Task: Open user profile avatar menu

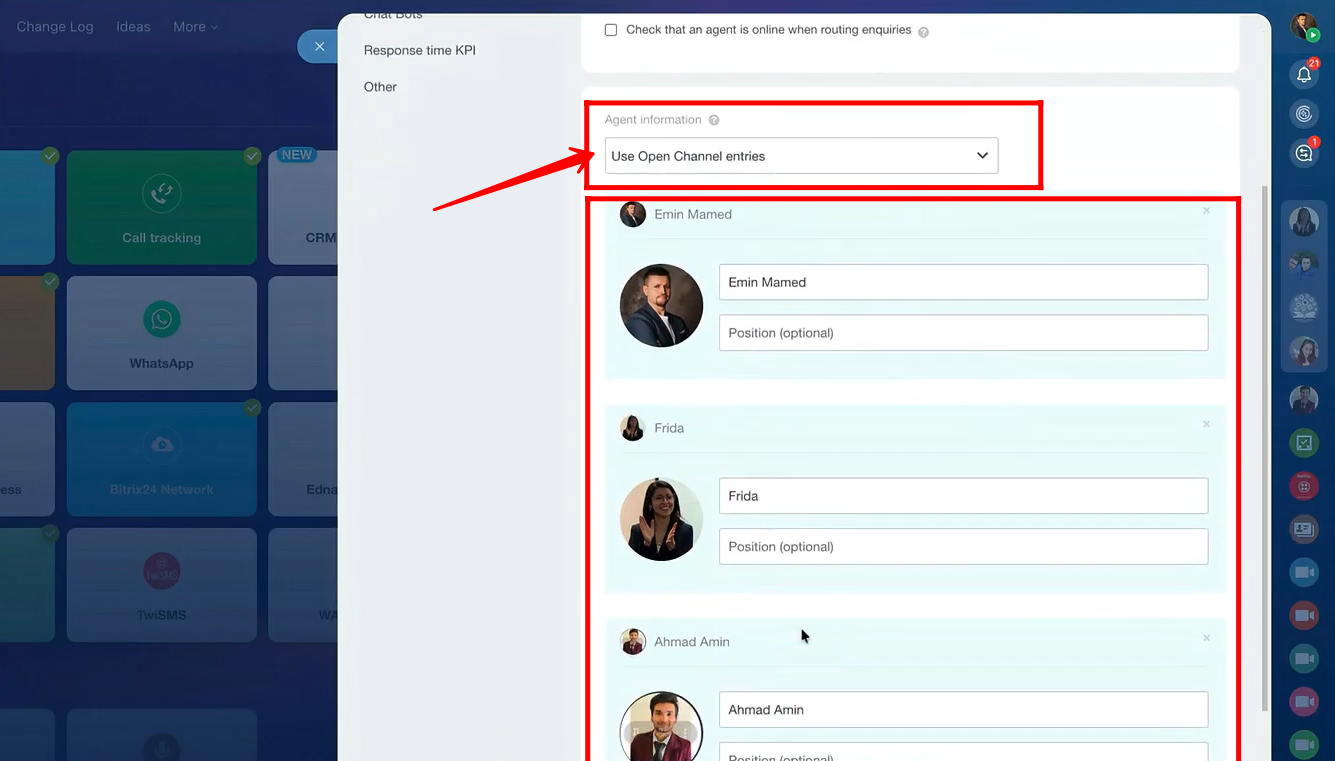Action: (x=1303, y=27)
